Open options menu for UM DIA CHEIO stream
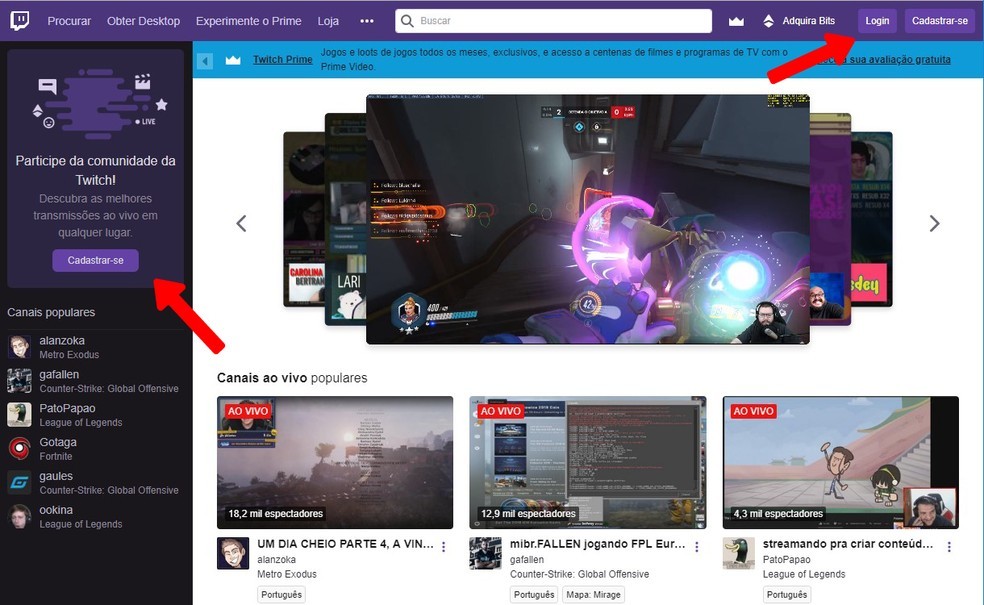 point(444,547)
